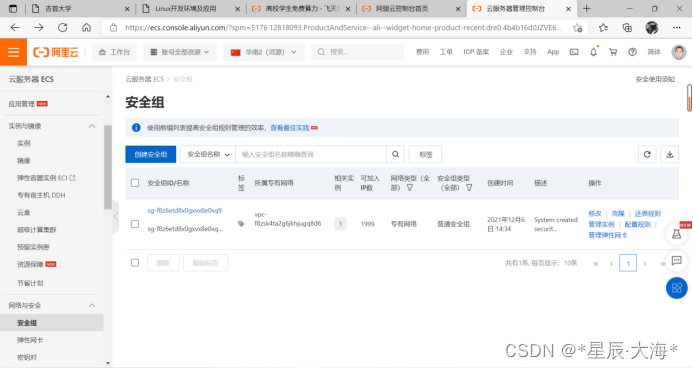Export the security group list
The image size is (693, 369).
click(670, 154)
